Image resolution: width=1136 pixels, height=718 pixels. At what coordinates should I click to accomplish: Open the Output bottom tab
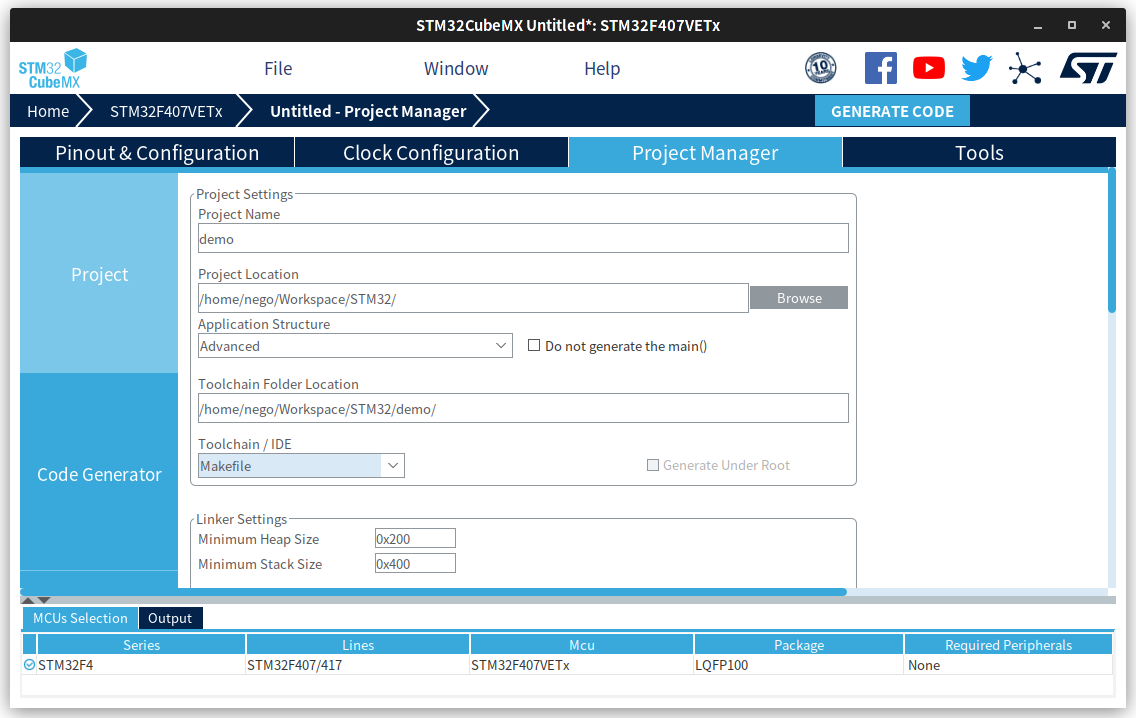coord(170,618)
